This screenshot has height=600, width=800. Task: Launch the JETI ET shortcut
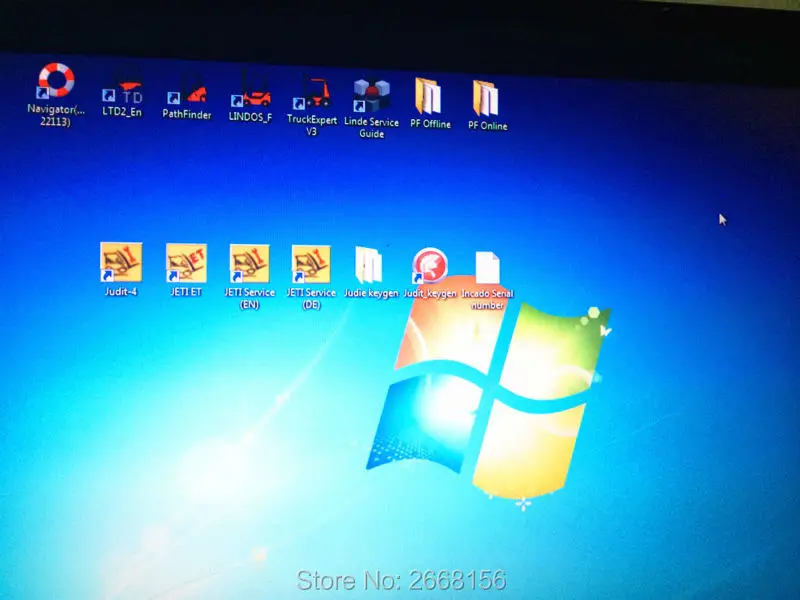point(186,263)
